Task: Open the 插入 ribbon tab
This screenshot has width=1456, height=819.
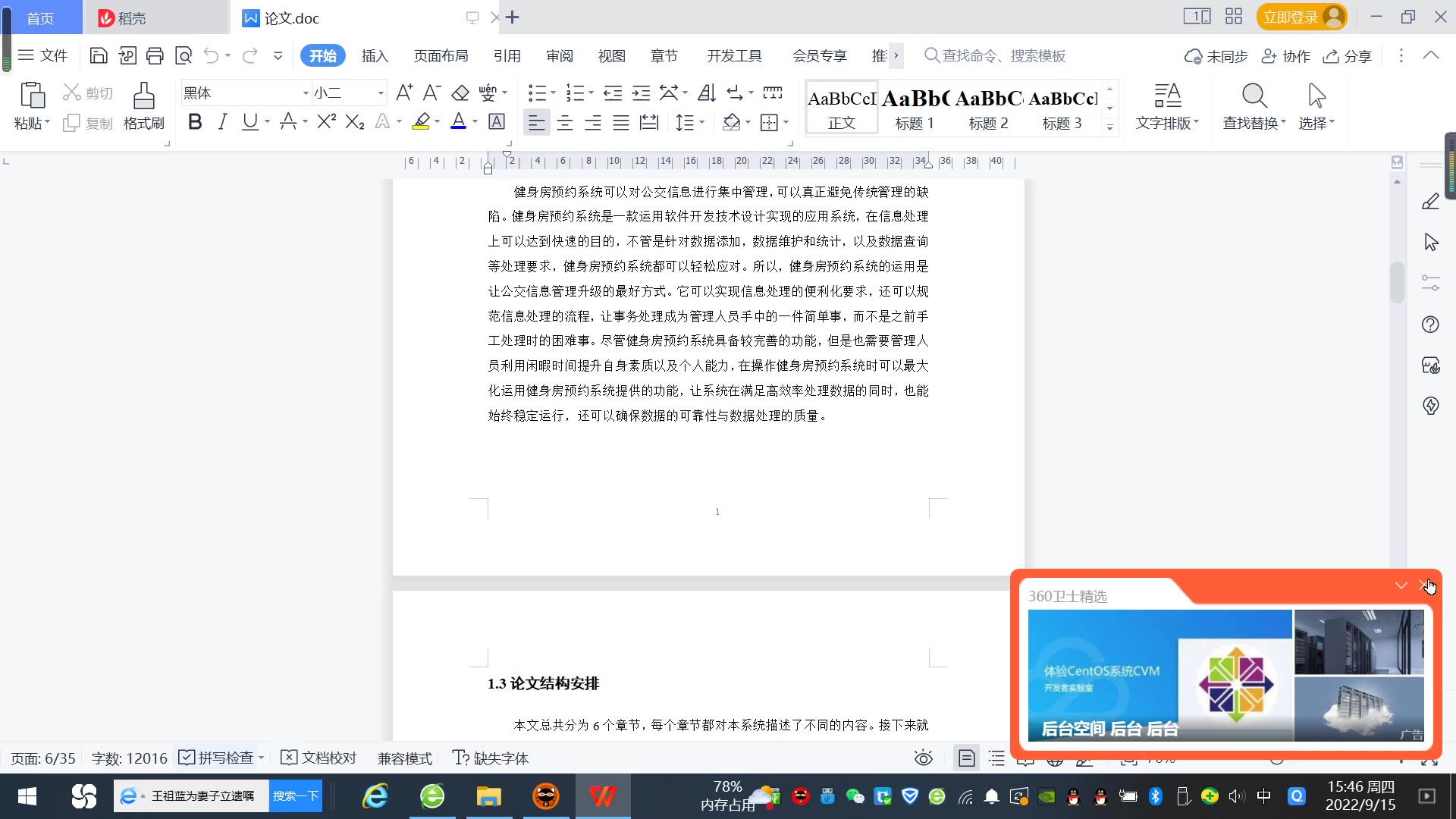Action: [375, 56]
